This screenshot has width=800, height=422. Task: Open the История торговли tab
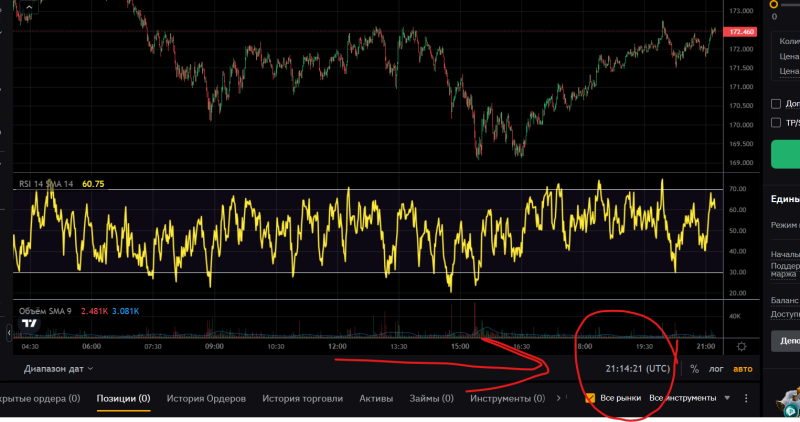(x=303, y=399)
